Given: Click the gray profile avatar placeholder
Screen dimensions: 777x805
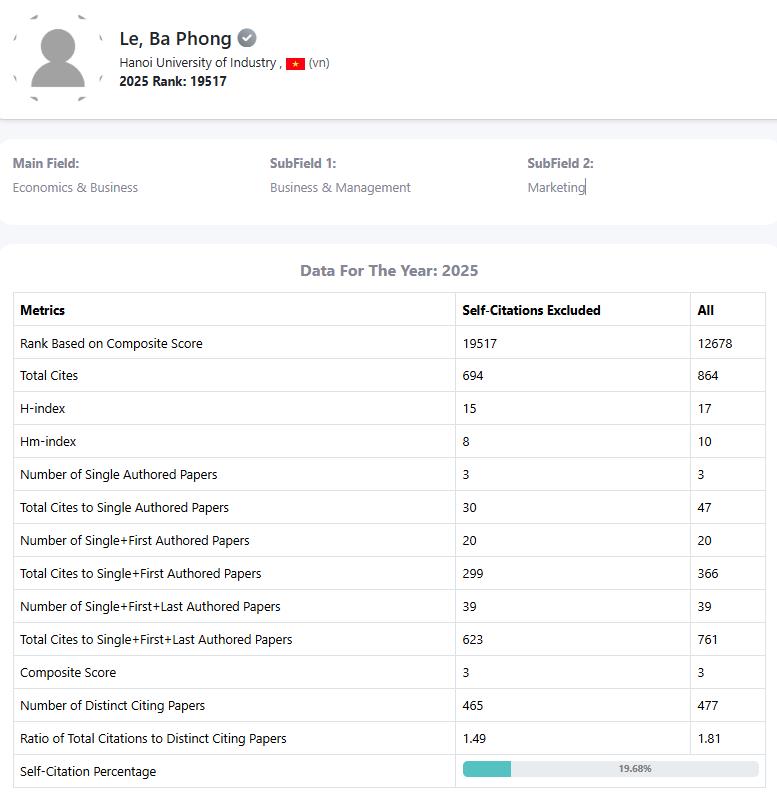Looking at the screenshot, I should tap(58, 58).
